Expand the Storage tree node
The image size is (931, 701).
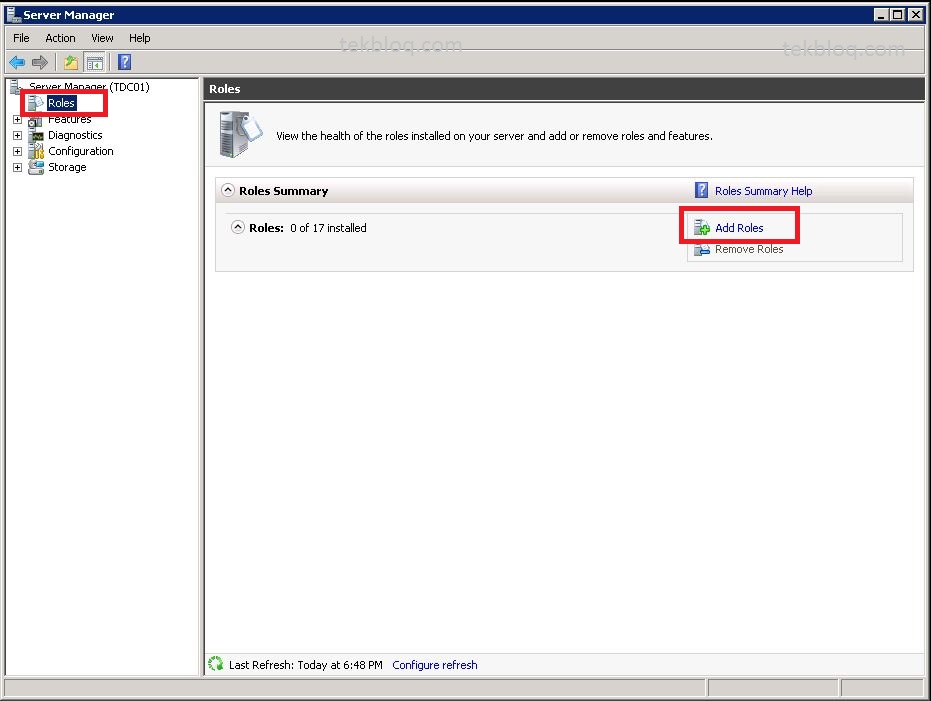click(x=17, y=167)
